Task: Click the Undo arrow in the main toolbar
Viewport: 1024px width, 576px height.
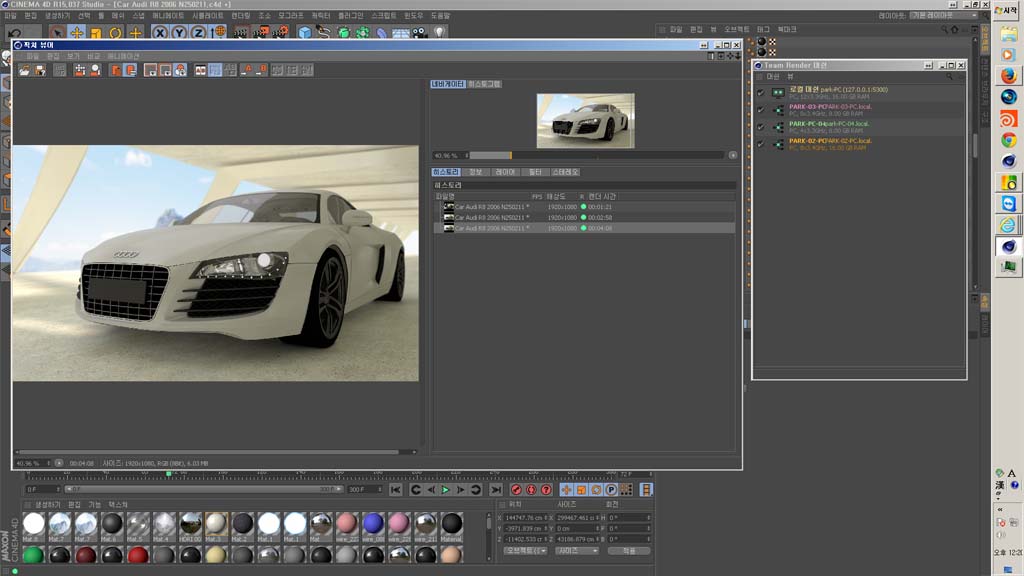Action: pyautogui.click(x=15, y=33)
